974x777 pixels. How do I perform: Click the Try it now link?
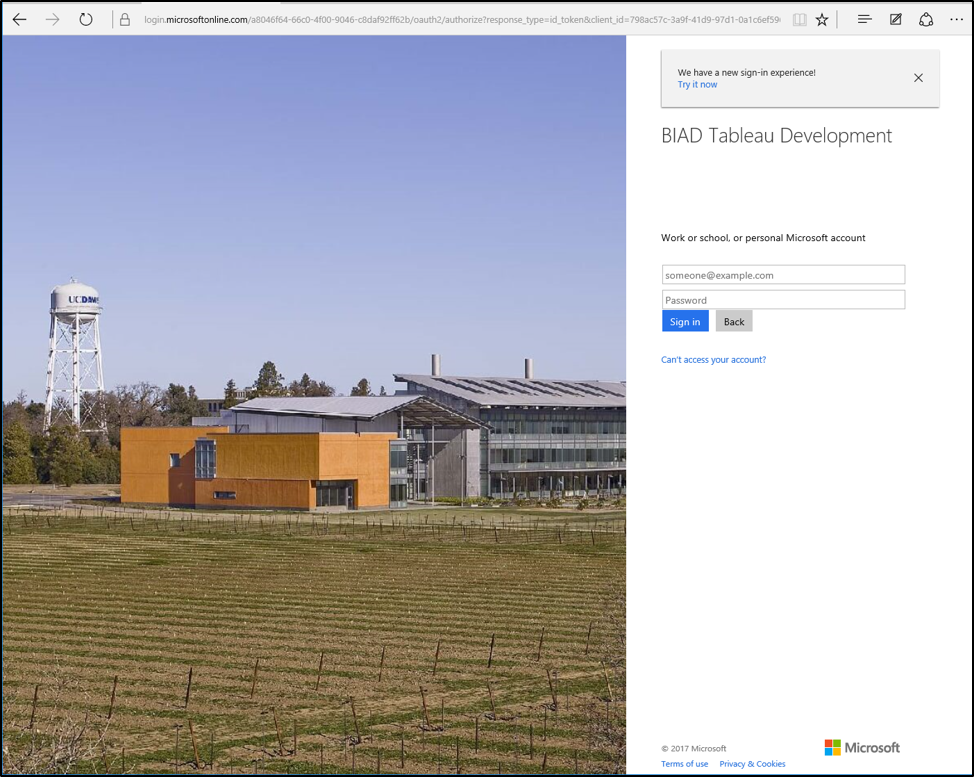pos(697,85)
